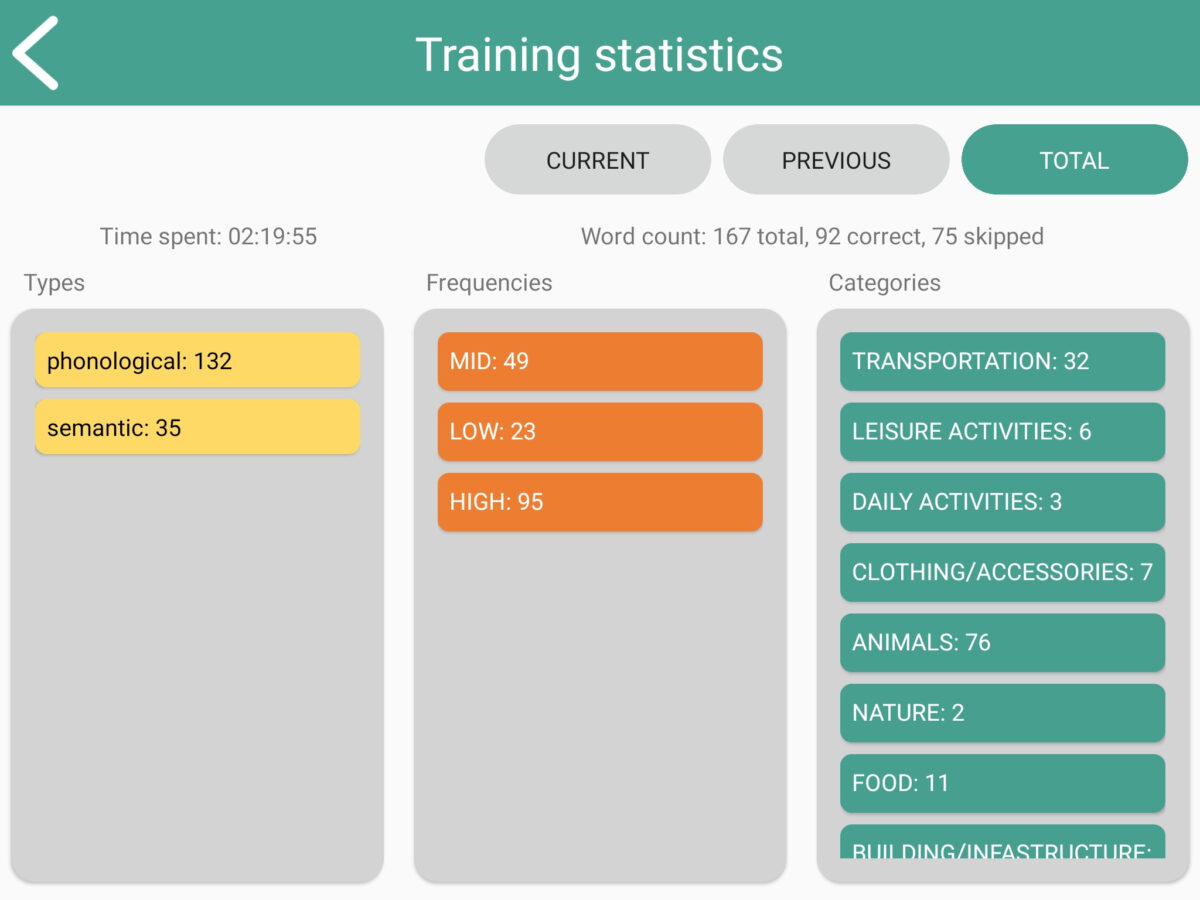Select the TOTAL statistics tab
Image resolution: width=1200 pixels, height=900 pixels.
click(1074, 160)
